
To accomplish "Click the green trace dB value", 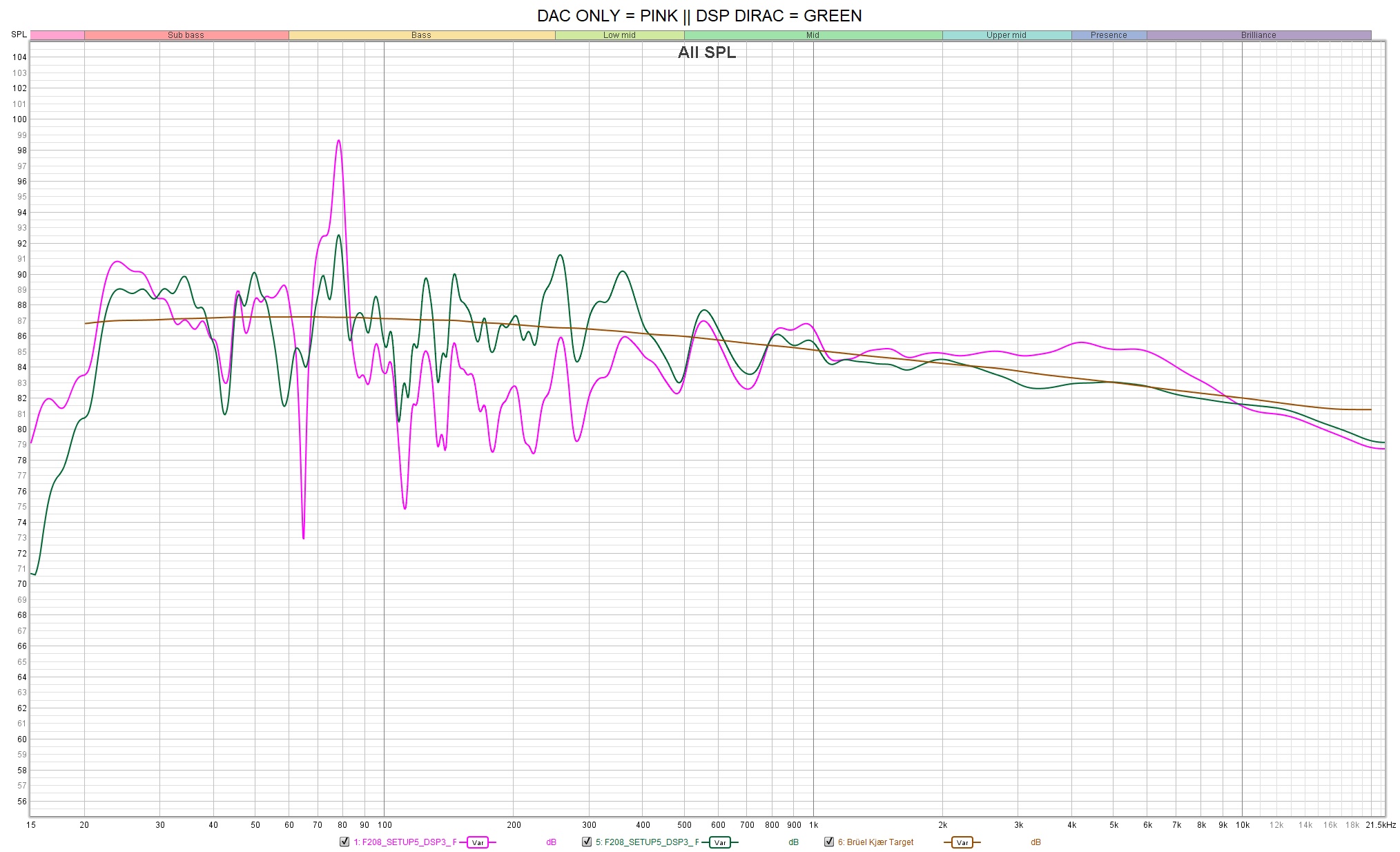I will click(793, 842).
